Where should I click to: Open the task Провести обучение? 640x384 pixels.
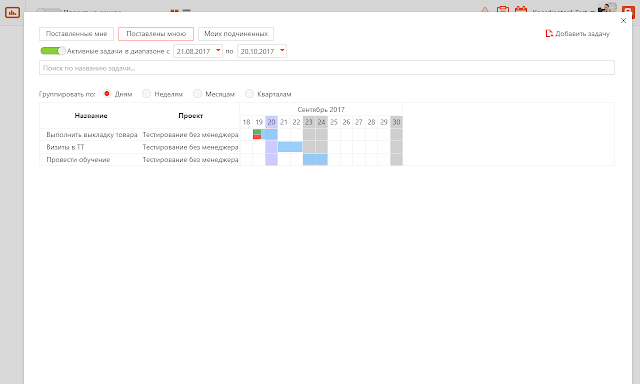point(78,160)
